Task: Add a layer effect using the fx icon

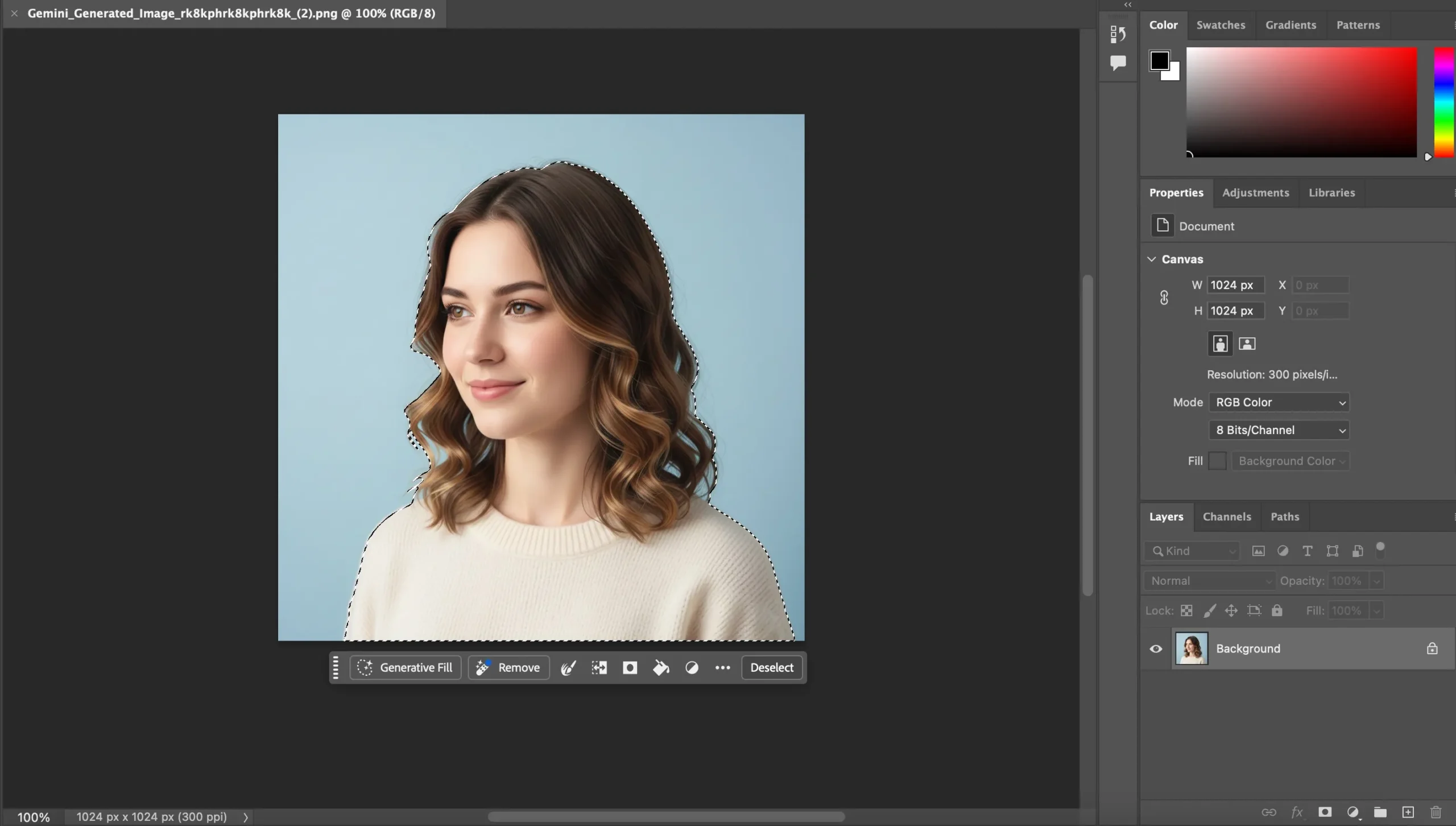Action: (x=1297, y=812)
